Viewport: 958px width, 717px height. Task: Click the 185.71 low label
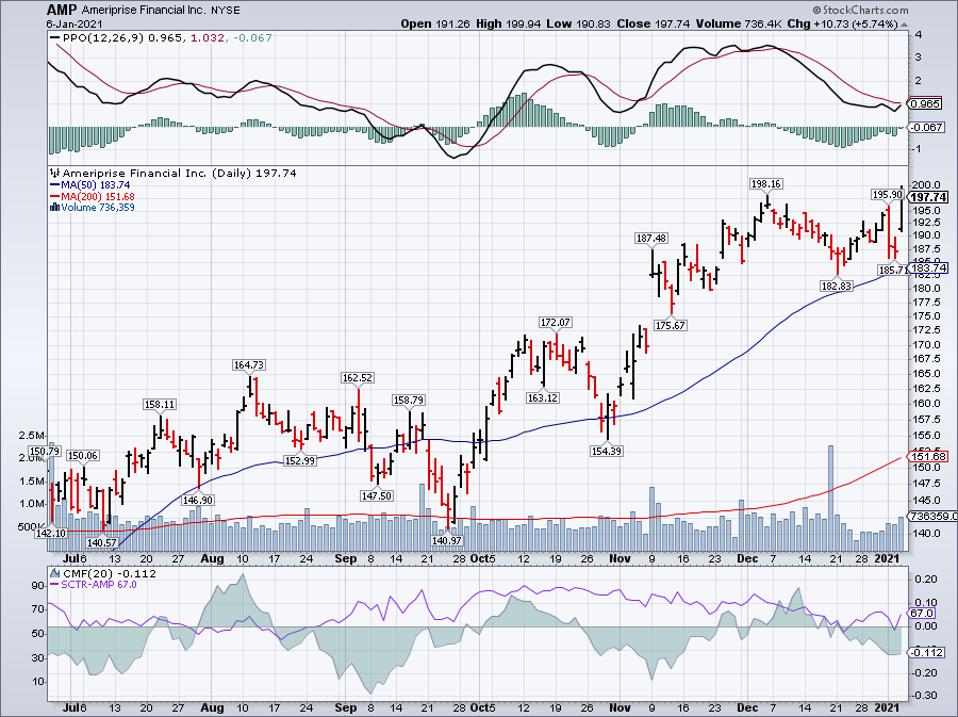coord(892,269)
